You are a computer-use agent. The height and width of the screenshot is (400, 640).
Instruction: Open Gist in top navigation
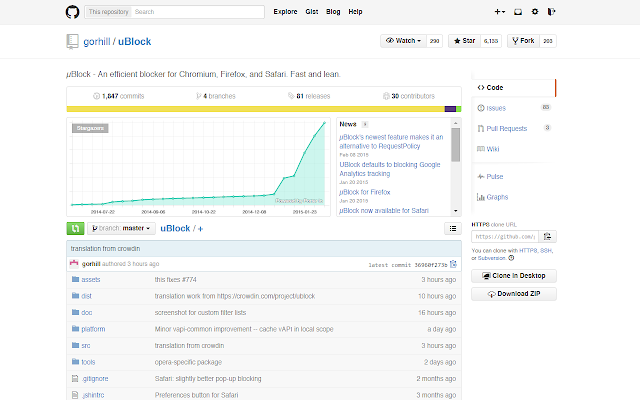pos(312,12)
